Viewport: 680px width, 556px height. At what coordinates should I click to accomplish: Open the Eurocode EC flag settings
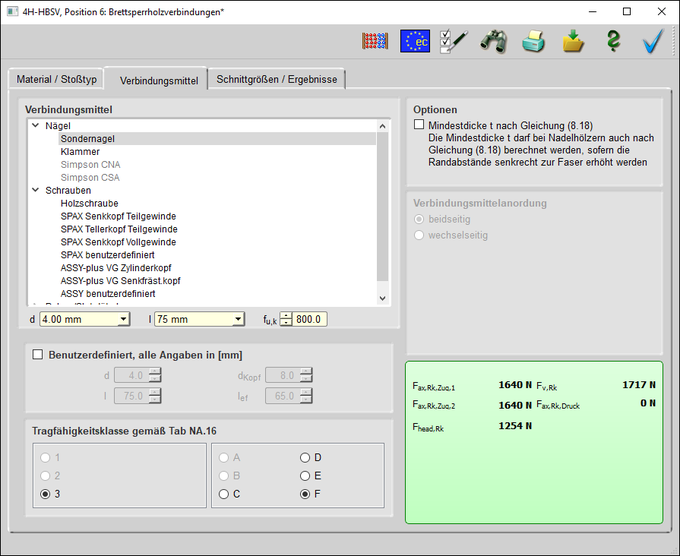(x=415, y=41)
